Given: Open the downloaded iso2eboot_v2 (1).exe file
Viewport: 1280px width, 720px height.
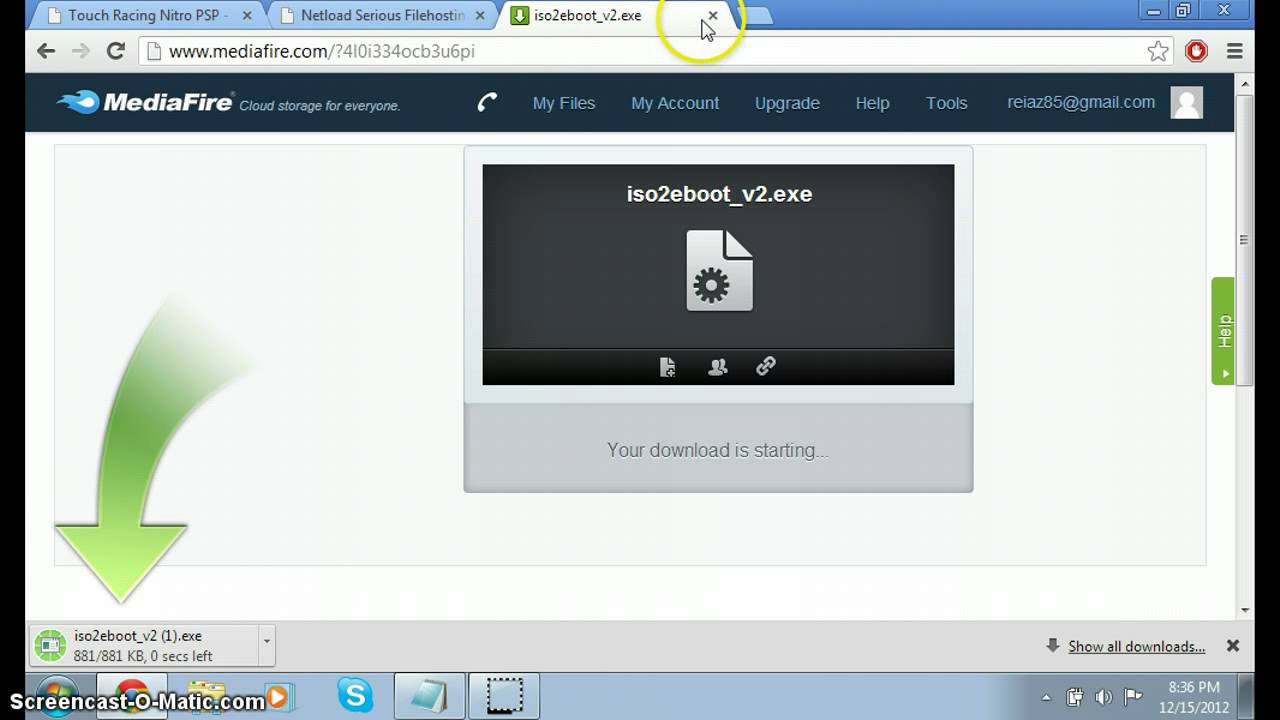Looking at the screenshot, I should click(x=144, y=646).
